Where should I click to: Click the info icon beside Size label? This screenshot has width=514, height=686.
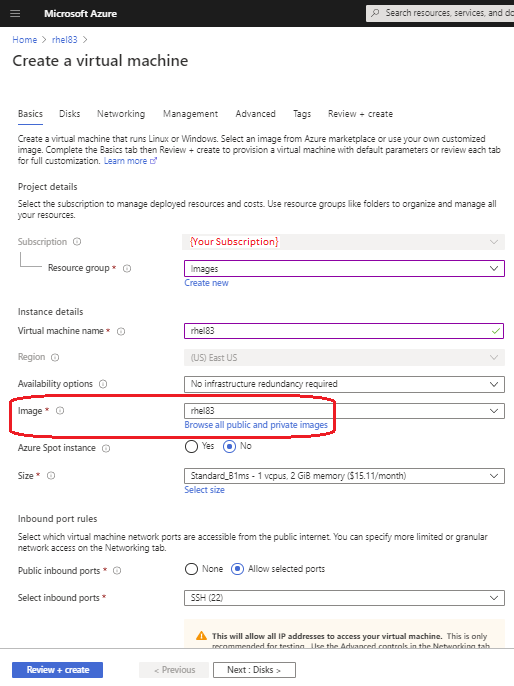tap(51, 476)
